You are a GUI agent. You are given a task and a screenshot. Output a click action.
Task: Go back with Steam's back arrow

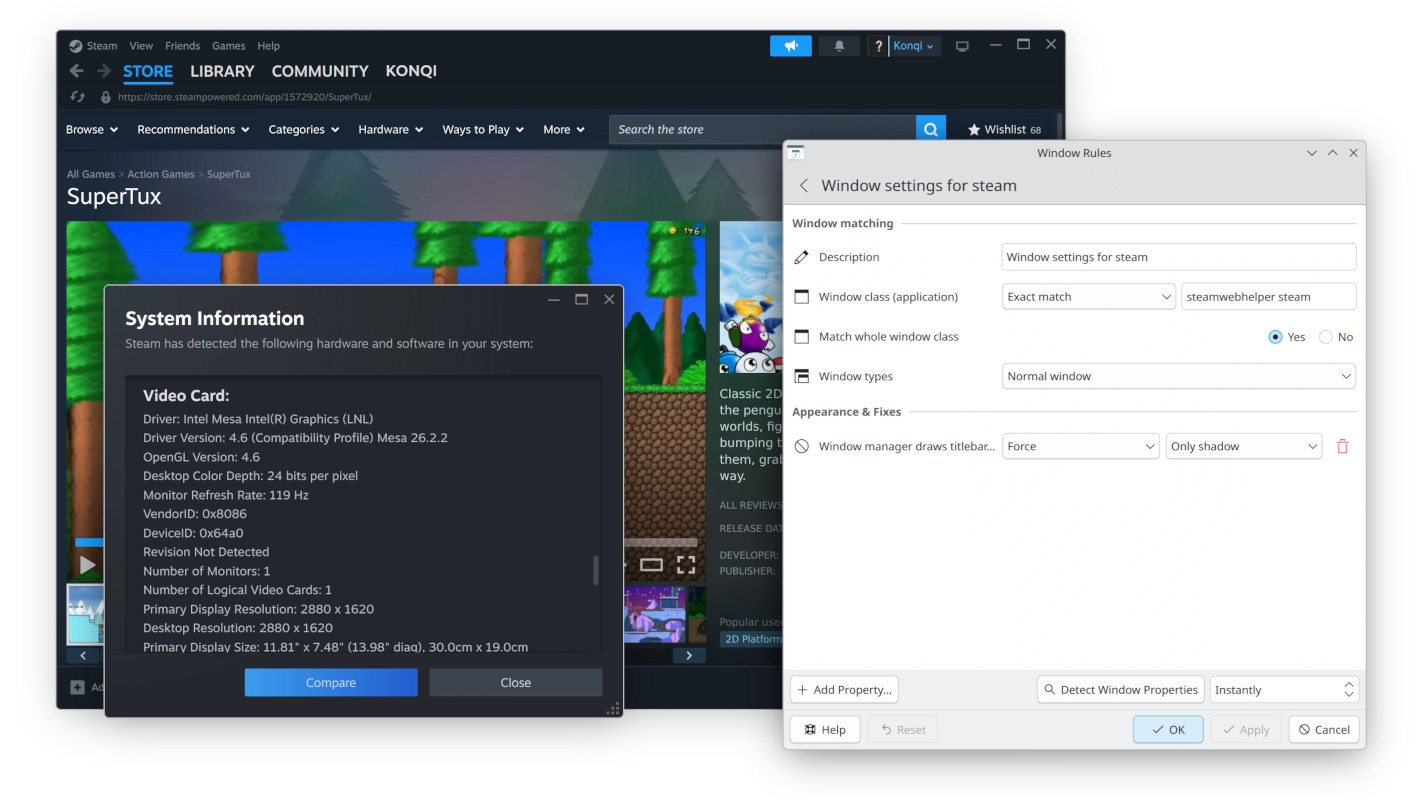[x=77, y=71]
